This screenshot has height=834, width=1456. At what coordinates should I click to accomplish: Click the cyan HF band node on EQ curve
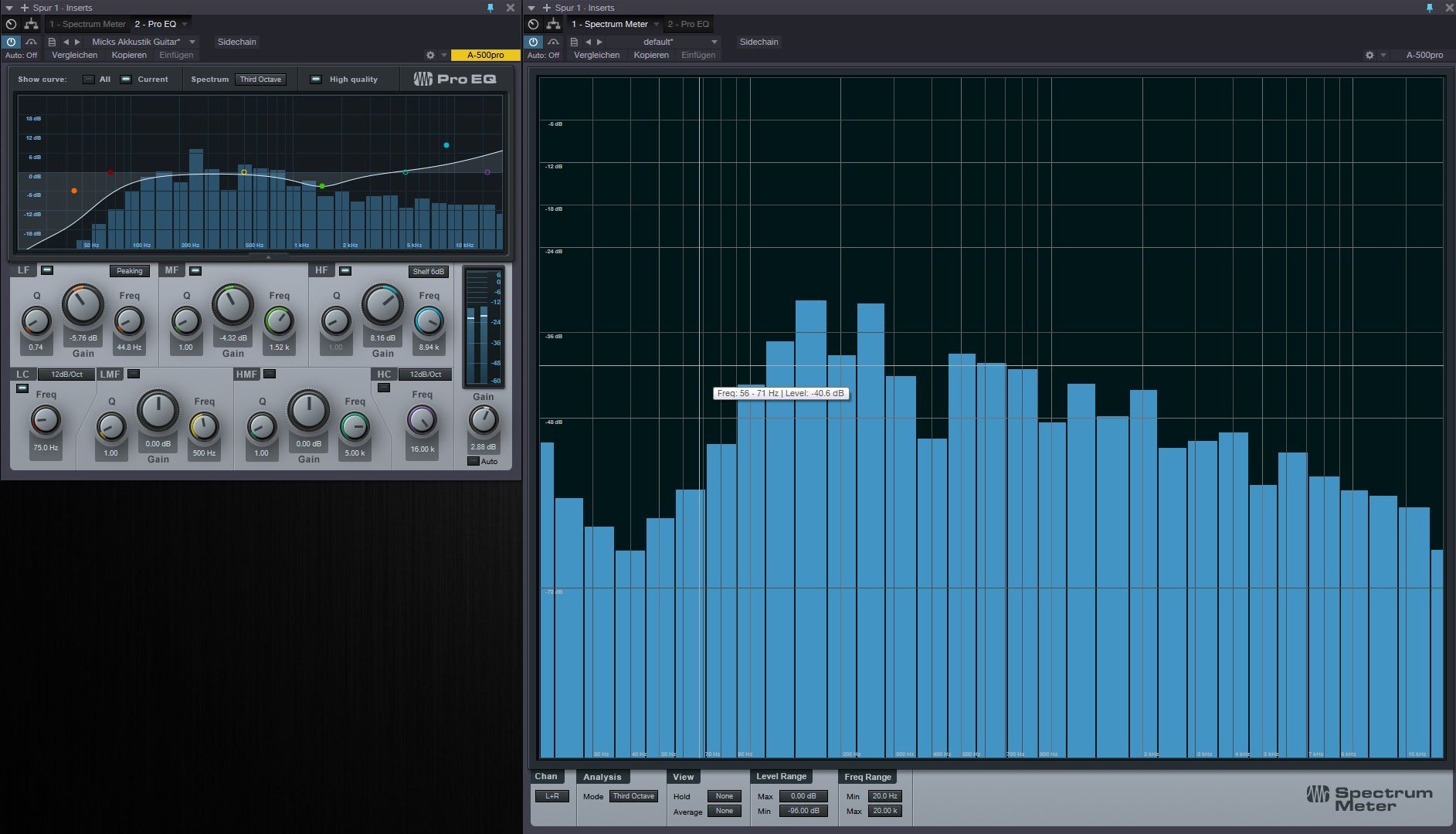point(446,145)
